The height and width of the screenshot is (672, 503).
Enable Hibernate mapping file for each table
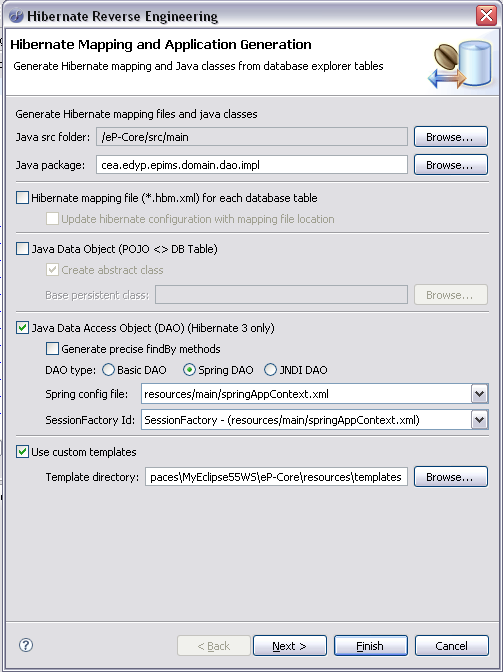[x=22, y=198]
